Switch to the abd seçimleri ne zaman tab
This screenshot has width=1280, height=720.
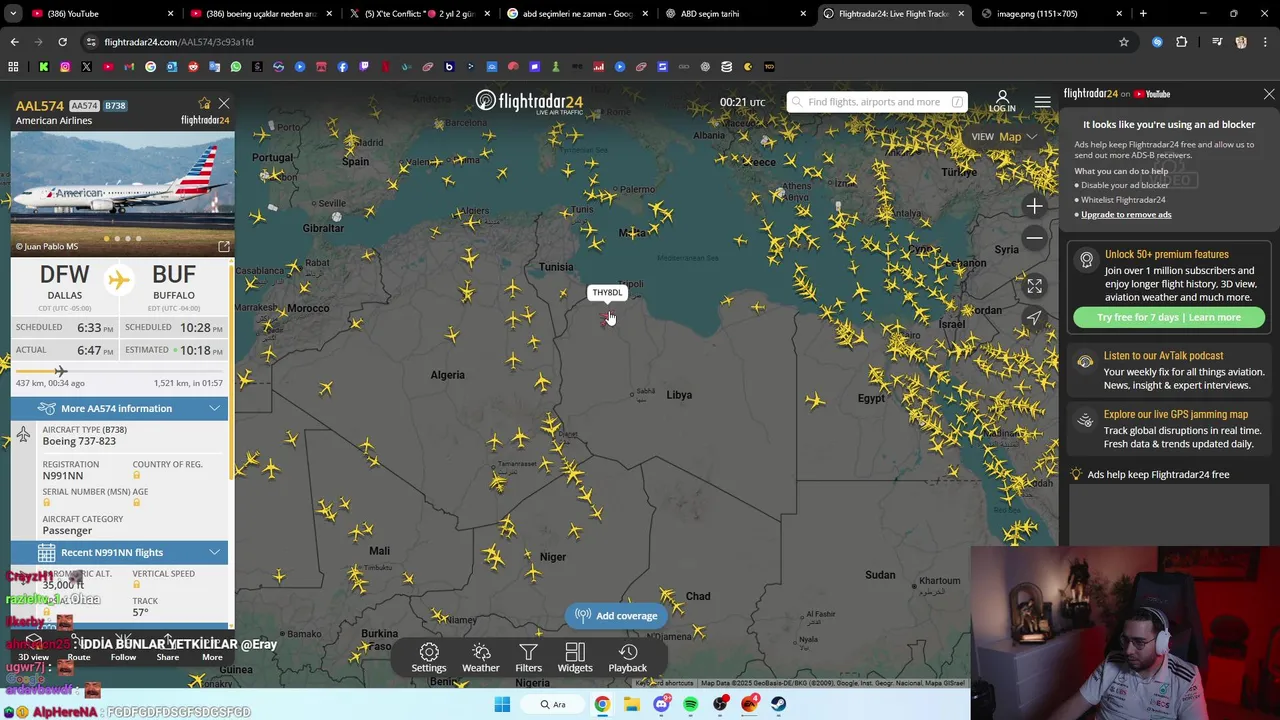pyautogui.click(x=577, y=14)
